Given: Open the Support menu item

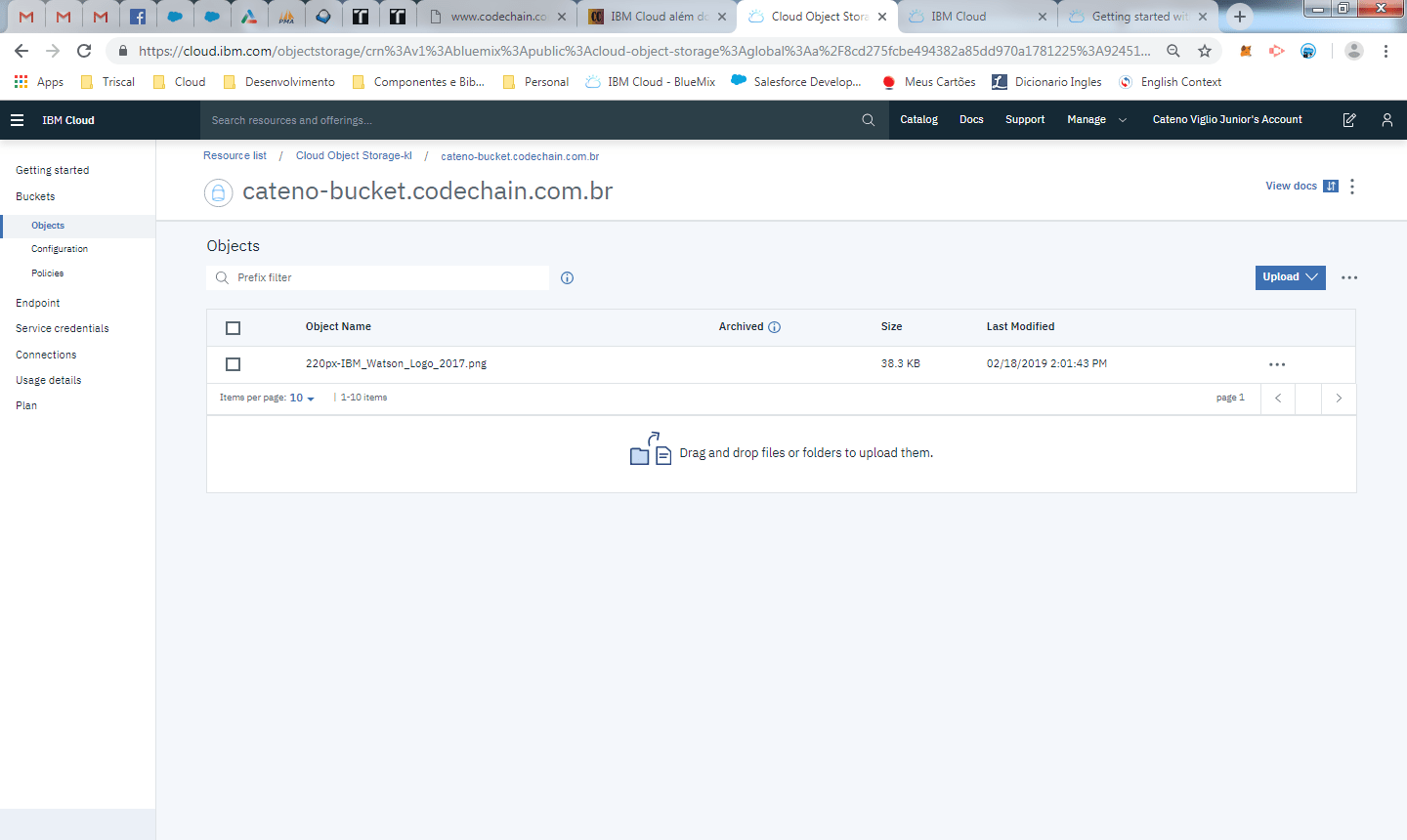Looking at the screenshot, I should (x=1025, y=120).
